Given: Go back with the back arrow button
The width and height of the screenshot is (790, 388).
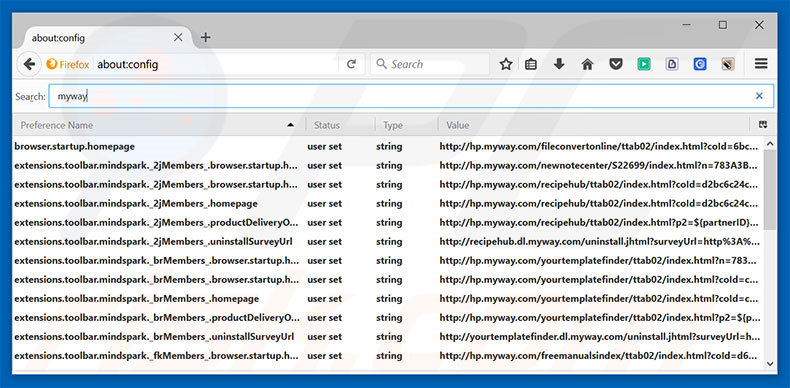Looking at the screenshot, I should point(29,64).
